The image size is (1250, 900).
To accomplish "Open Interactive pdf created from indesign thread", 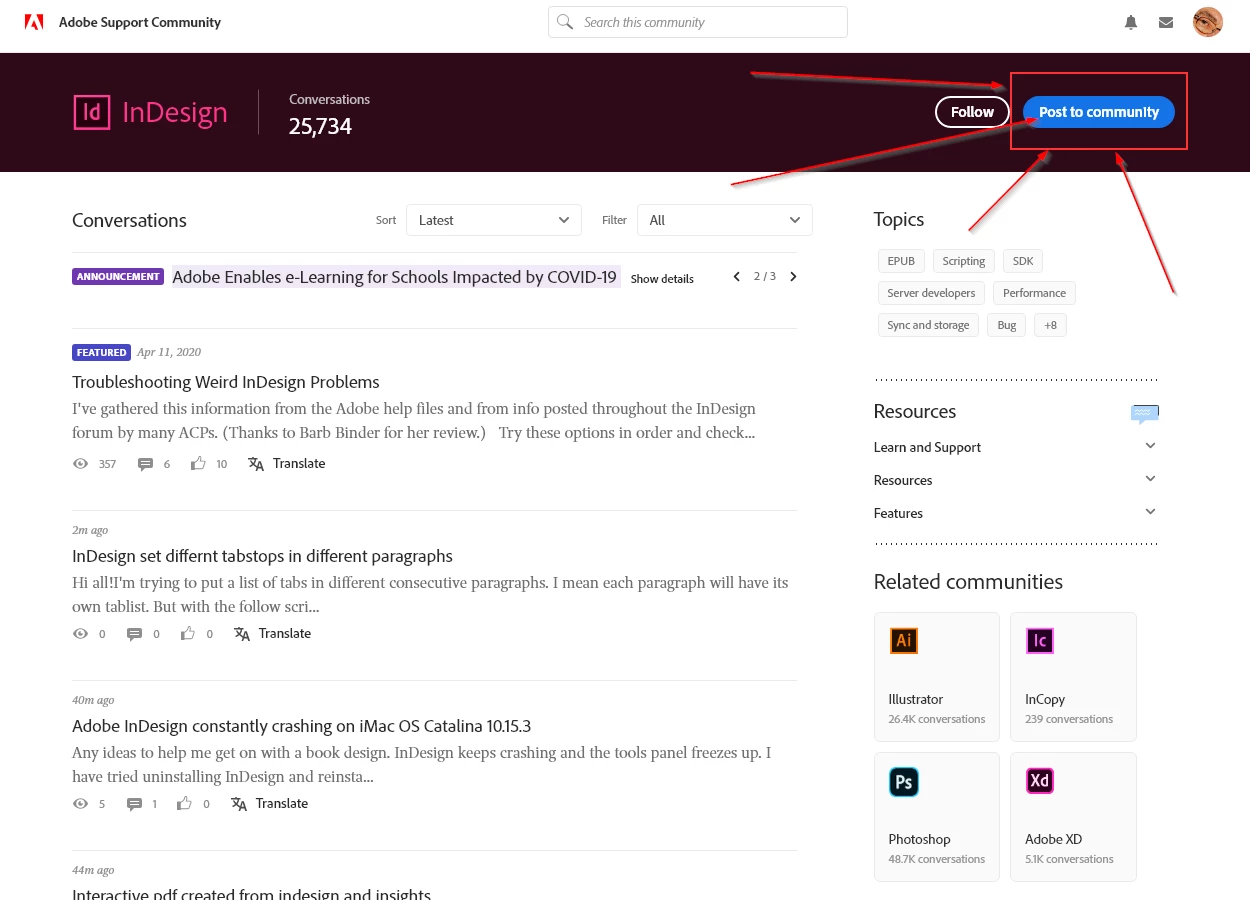I will [x=251, y=894].
